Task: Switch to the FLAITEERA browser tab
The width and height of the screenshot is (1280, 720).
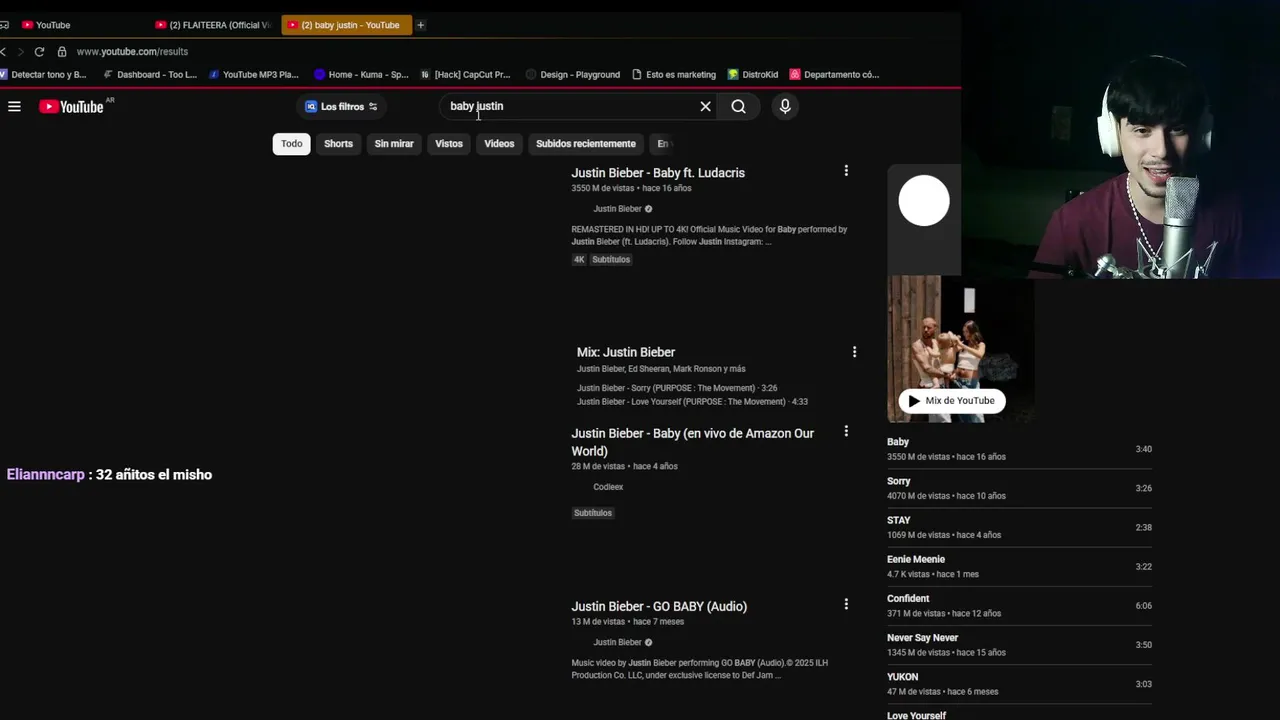Action: 212,25
